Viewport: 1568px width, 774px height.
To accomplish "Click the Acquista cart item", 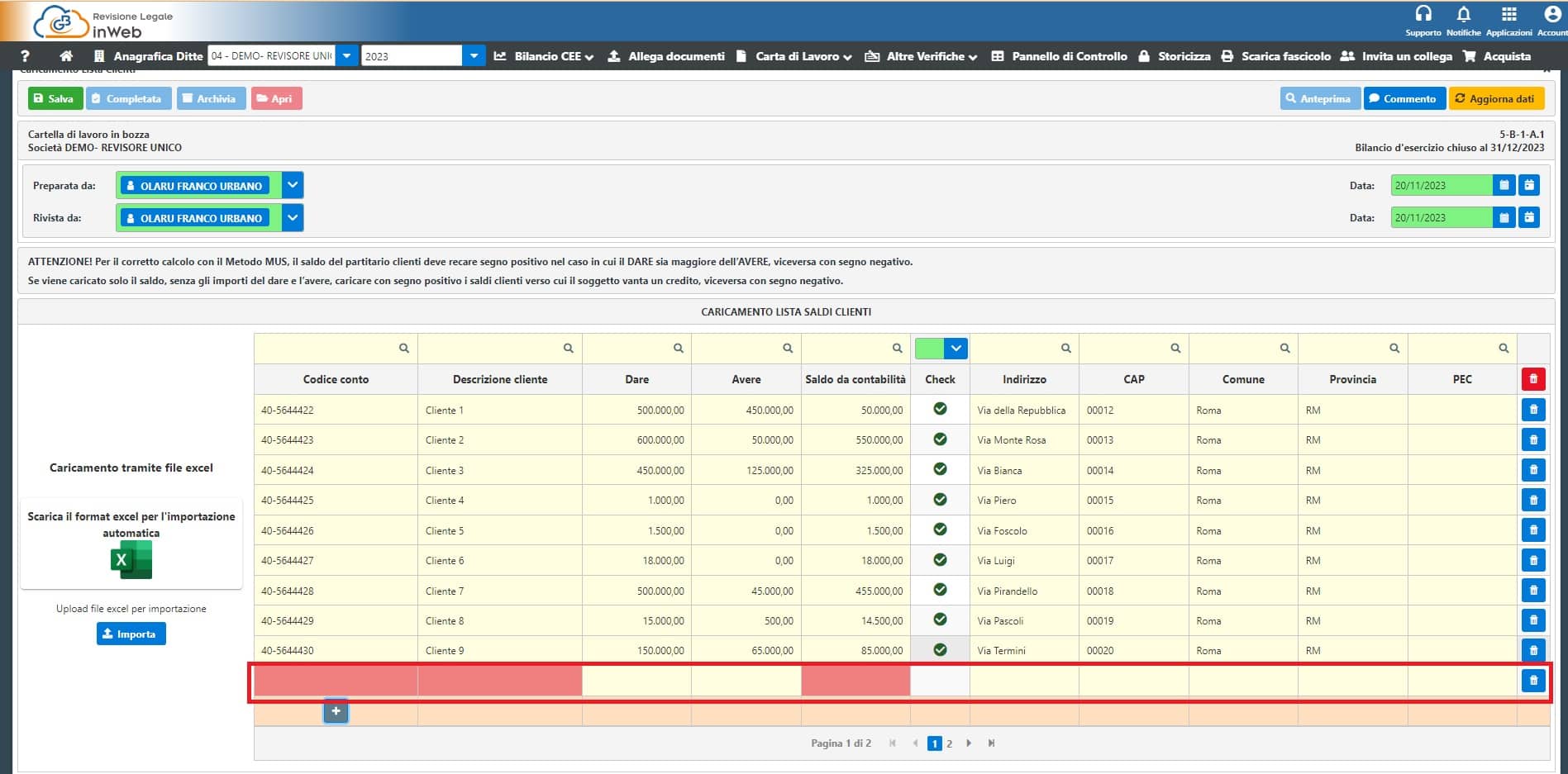I will (1497, 56).
